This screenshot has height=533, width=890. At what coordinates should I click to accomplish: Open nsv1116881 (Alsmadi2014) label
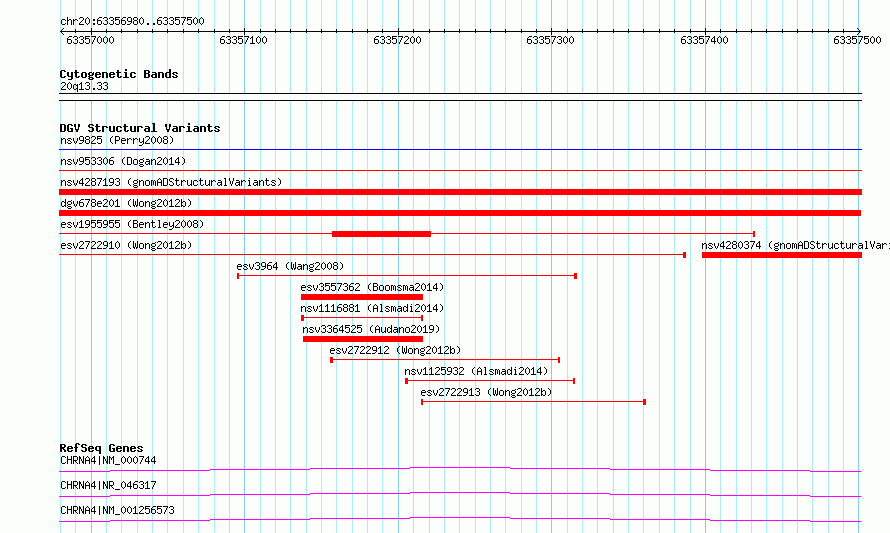[x=372, y=308]
